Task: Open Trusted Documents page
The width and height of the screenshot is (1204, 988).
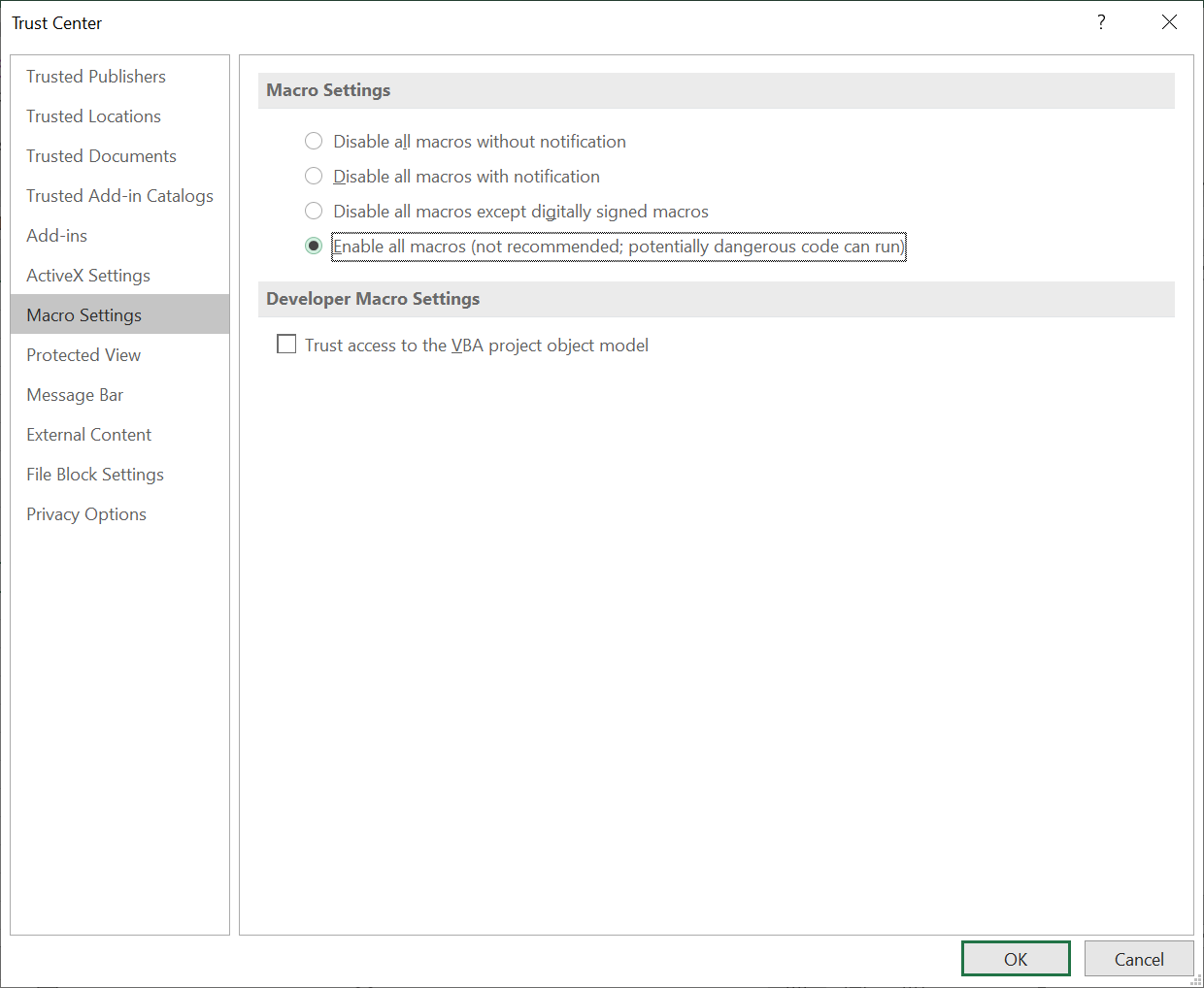Action: click(x=119, y=156)
